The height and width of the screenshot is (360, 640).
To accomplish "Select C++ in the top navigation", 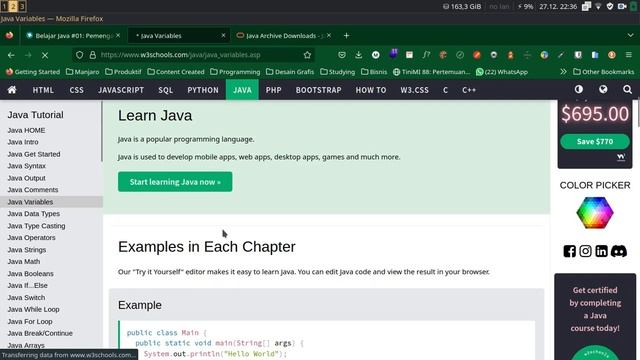I will pyautogui.click(x=469, y=90).
